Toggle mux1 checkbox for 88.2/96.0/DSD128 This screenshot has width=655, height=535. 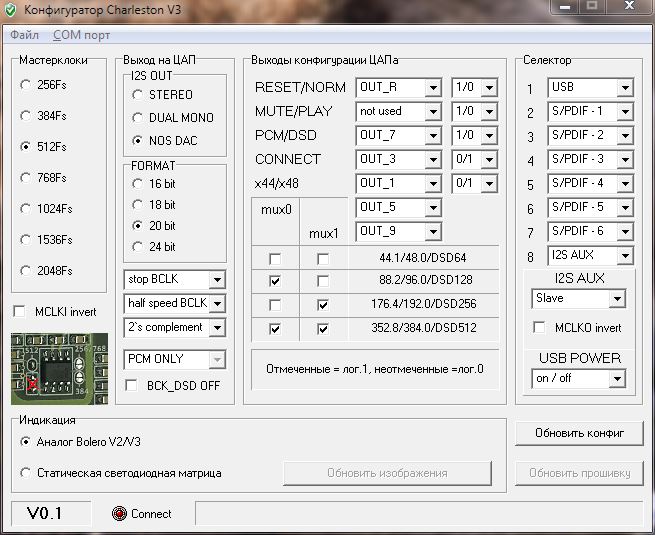tap(323, 281)
